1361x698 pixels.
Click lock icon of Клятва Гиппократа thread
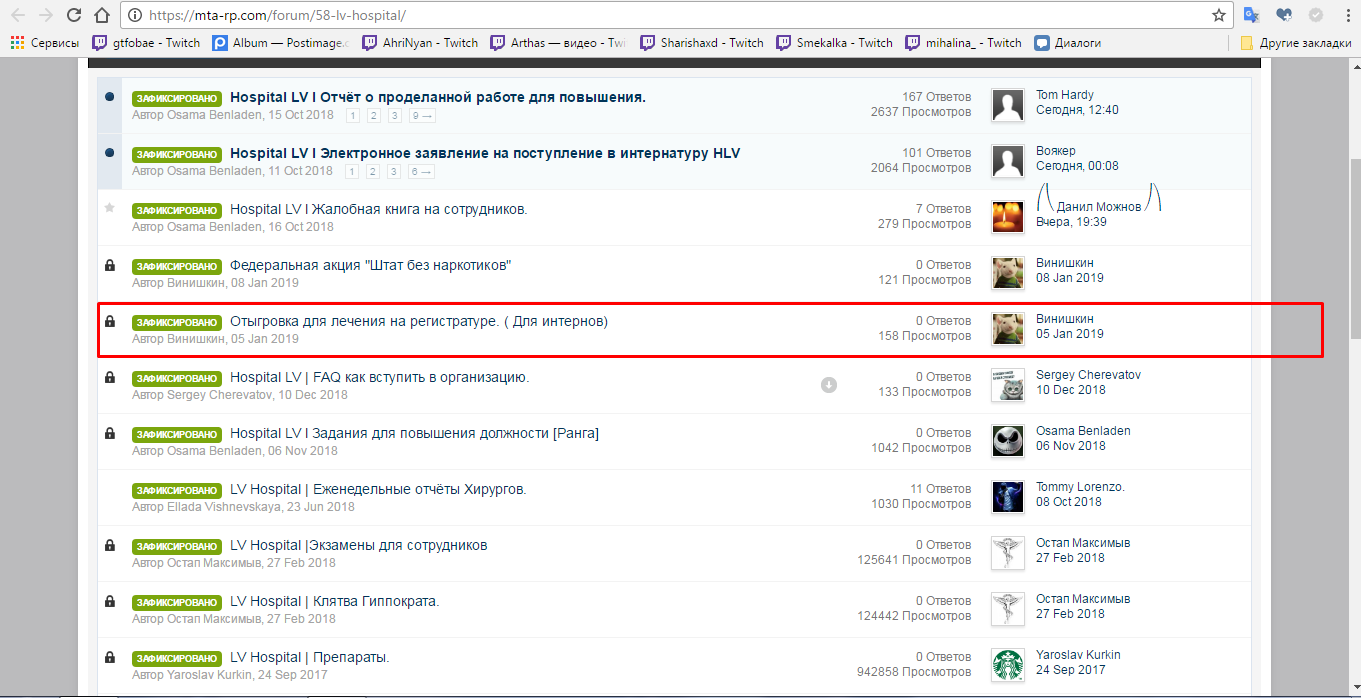pyautogui.click(x=110, y=601)
